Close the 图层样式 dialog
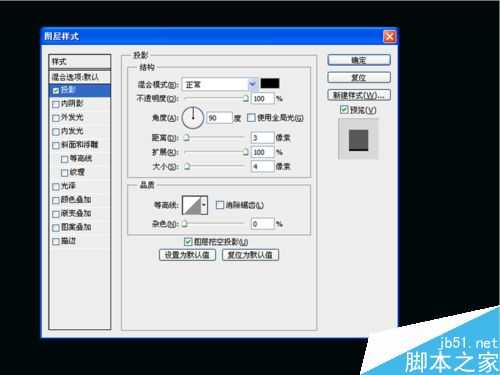Viewport: 500px width, 375px height. 390,36
